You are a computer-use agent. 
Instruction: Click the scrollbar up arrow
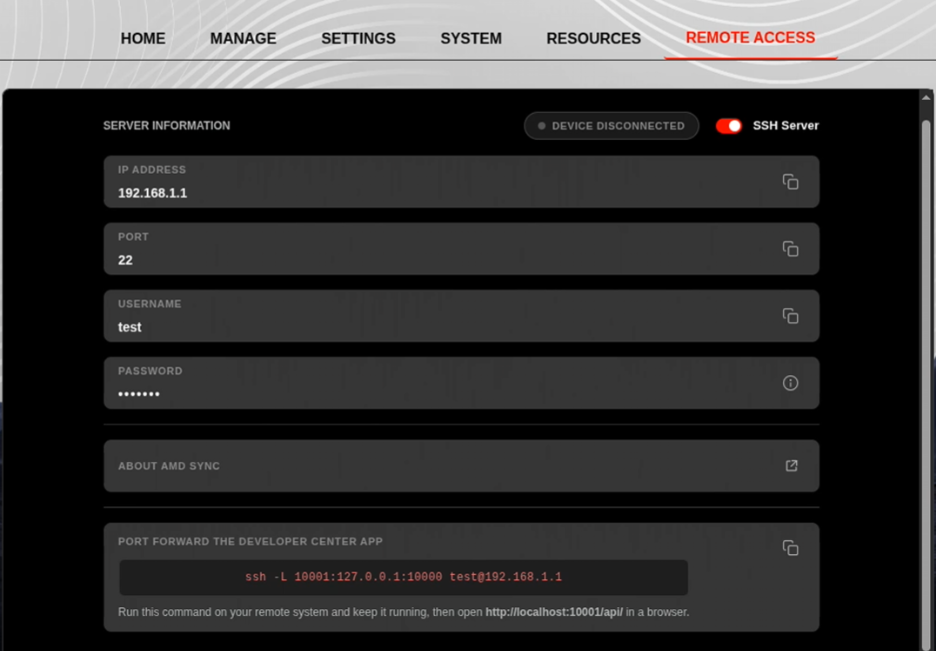click(926, 98)
